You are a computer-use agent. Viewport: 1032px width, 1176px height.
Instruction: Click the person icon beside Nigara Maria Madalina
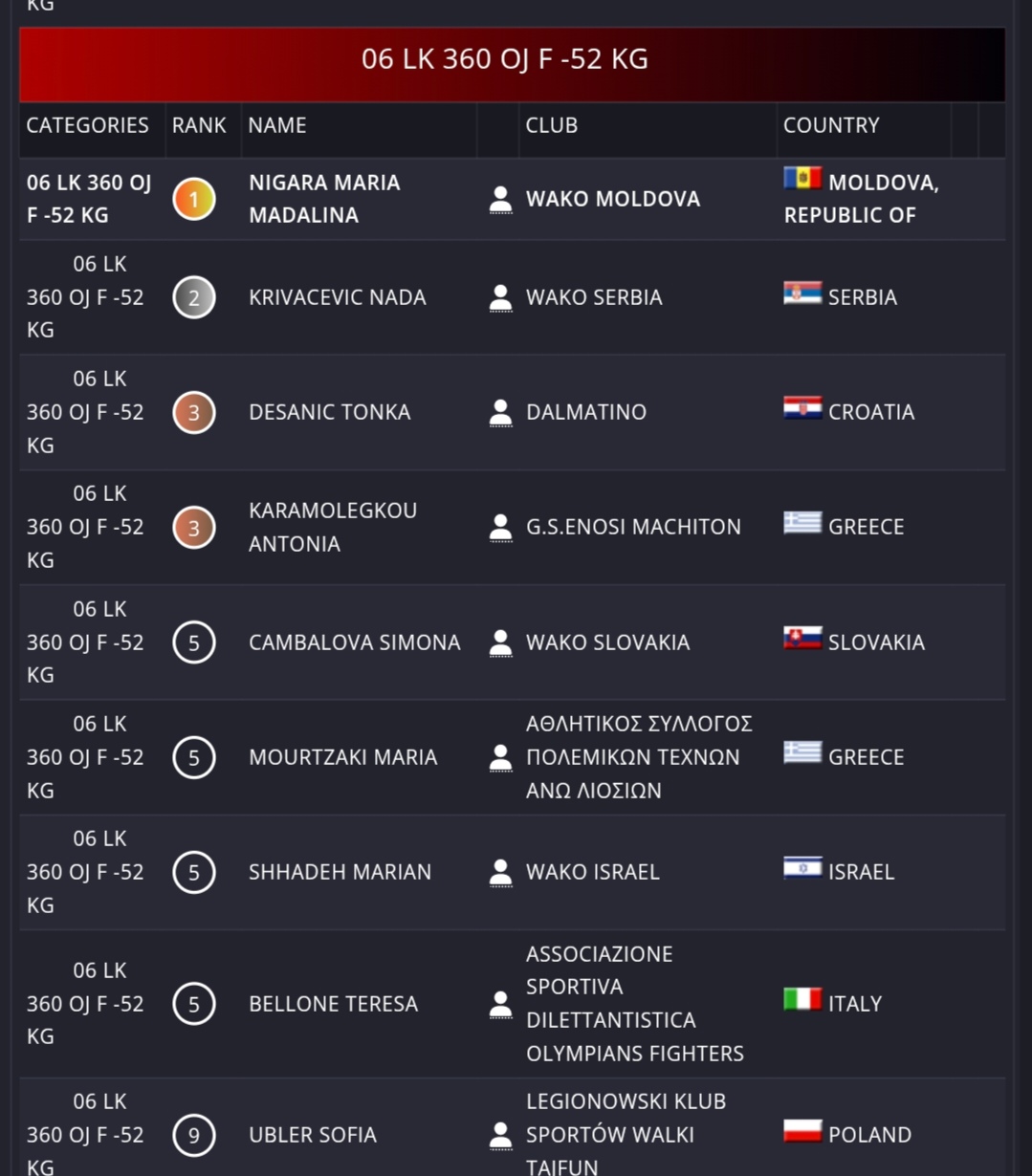point(499,200)
